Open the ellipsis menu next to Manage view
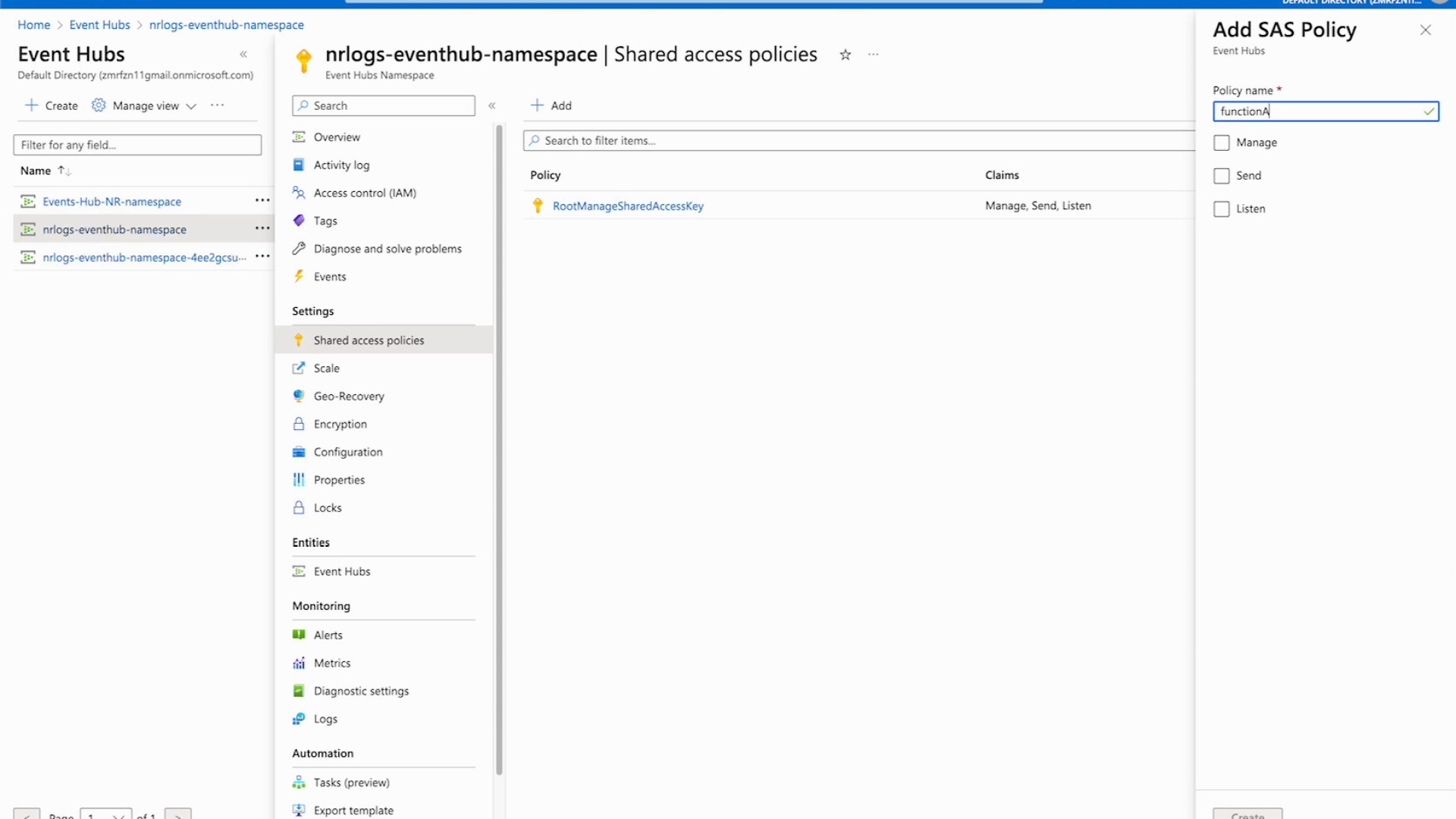The width and height of the screenshot is (1456, 819). 218,105
